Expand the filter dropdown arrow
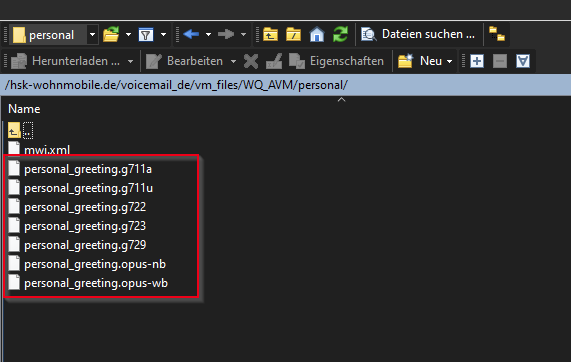571x362 pixels. [164, 35]
